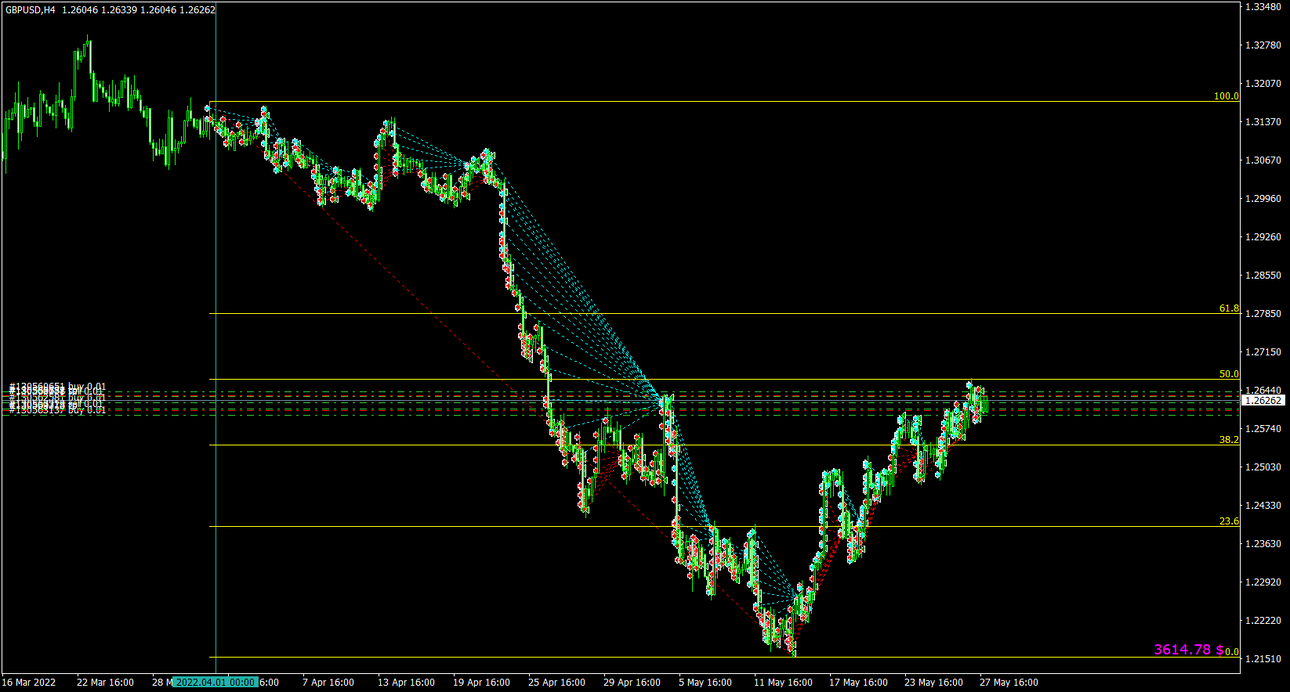1290x692 pixels.
Task: Click the 27 May 16:00 time label
Action: pyautogui.click(x=1009, y=682)
